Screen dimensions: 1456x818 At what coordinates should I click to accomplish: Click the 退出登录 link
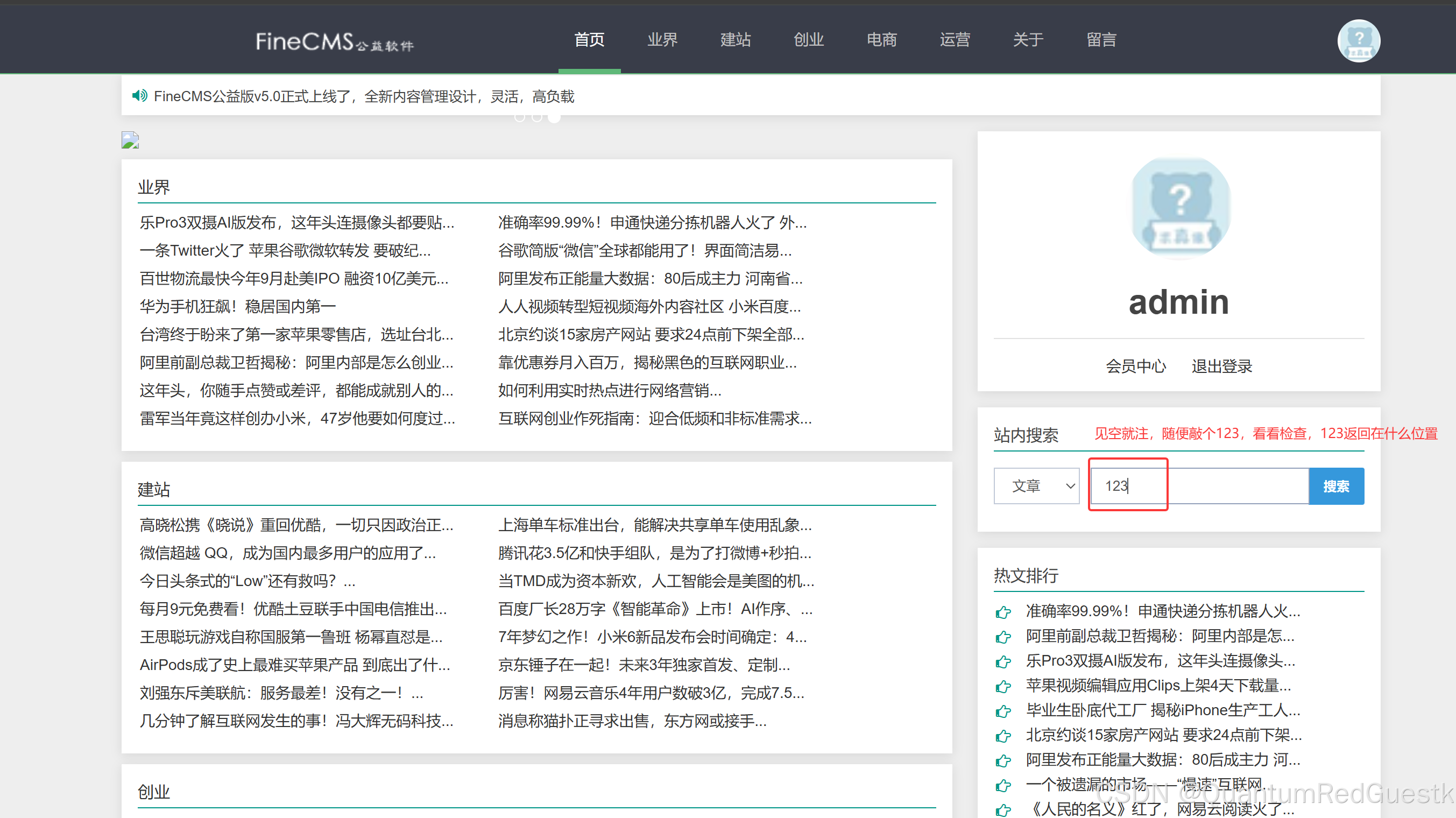[x=1221, y=366]
